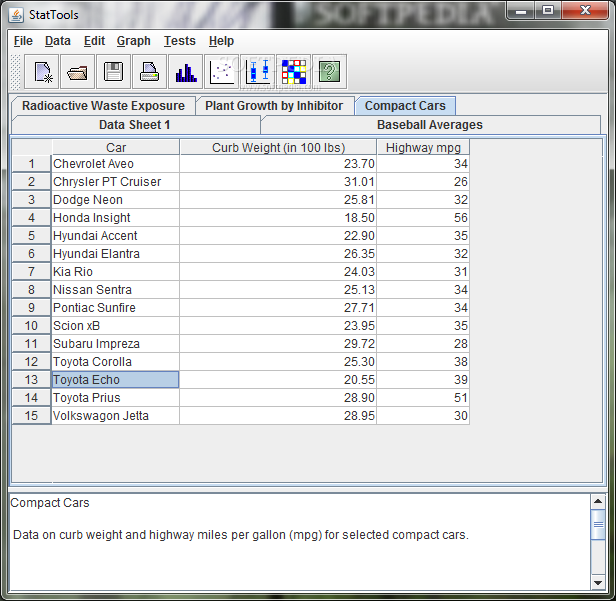Click the Scatter plot icon
Screen dimensions: 616x601
click(222, 72)
